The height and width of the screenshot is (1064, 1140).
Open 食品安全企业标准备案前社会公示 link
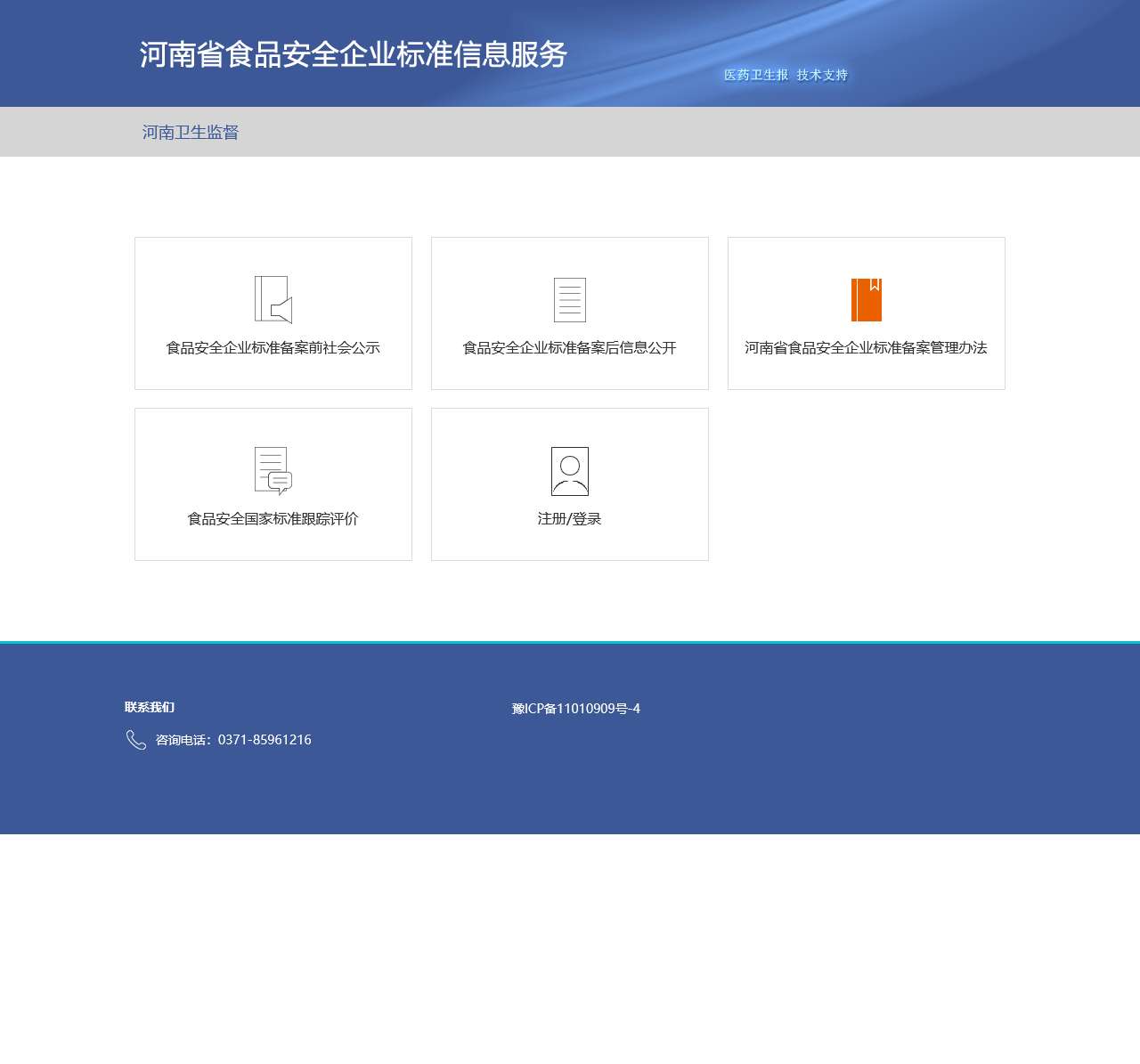point(273,348)
